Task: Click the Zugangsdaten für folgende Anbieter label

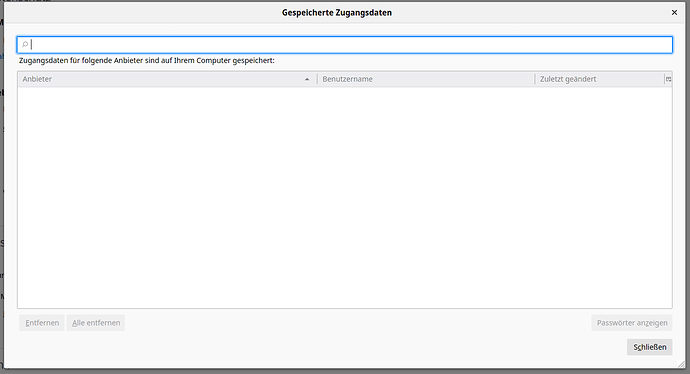Action: pos(147,60)
